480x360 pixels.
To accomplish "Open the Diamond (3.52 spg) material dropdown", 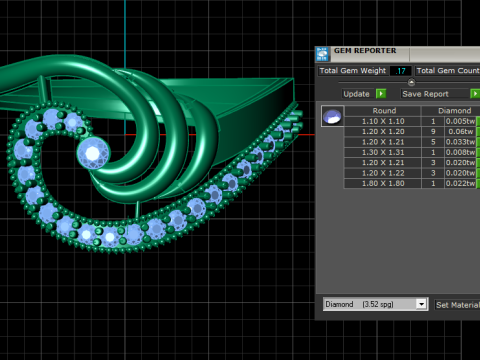I will [375, 304].
